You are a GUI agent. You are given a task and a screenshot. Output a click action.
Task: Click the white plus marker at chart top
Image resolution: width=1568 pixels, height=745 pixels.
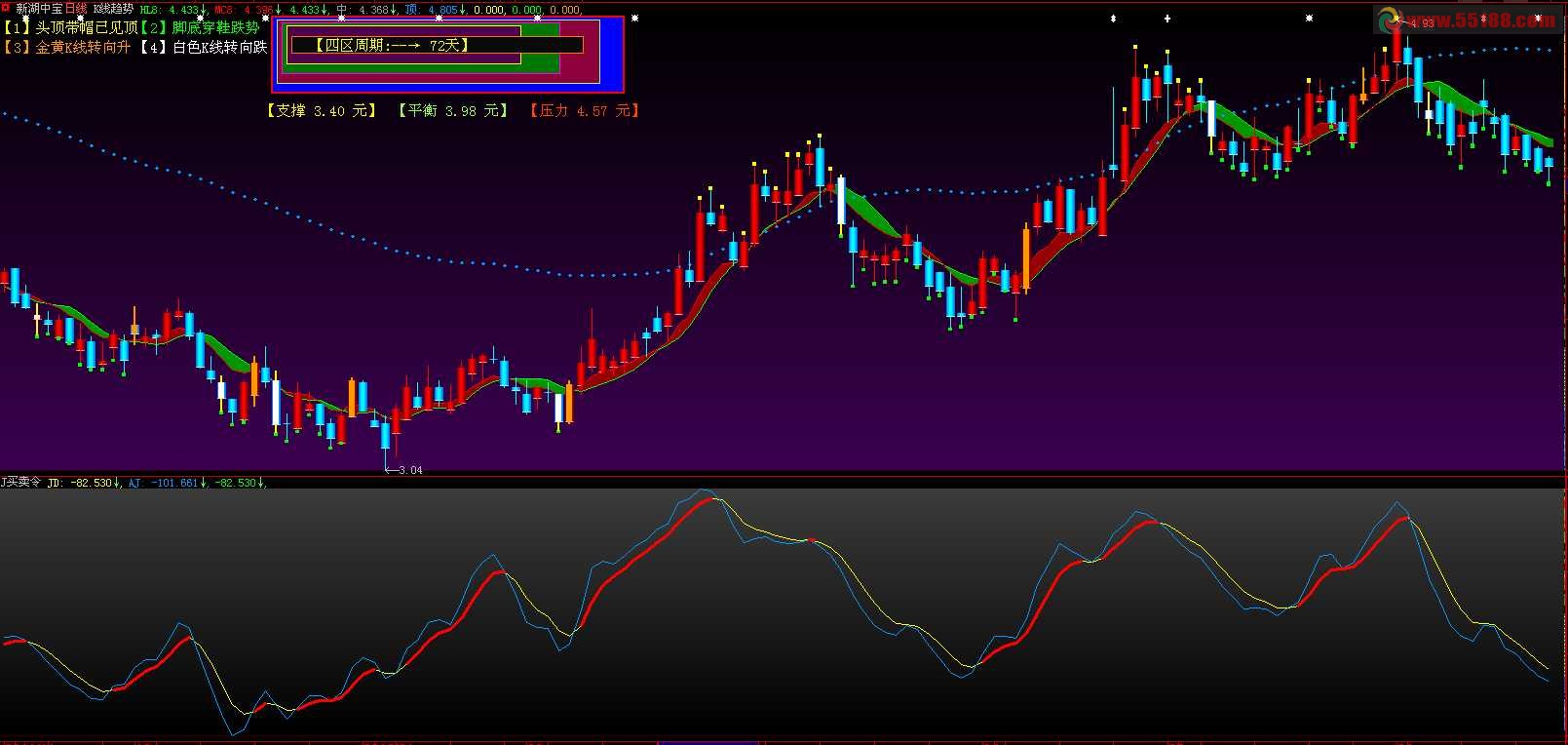point(1167,19)
